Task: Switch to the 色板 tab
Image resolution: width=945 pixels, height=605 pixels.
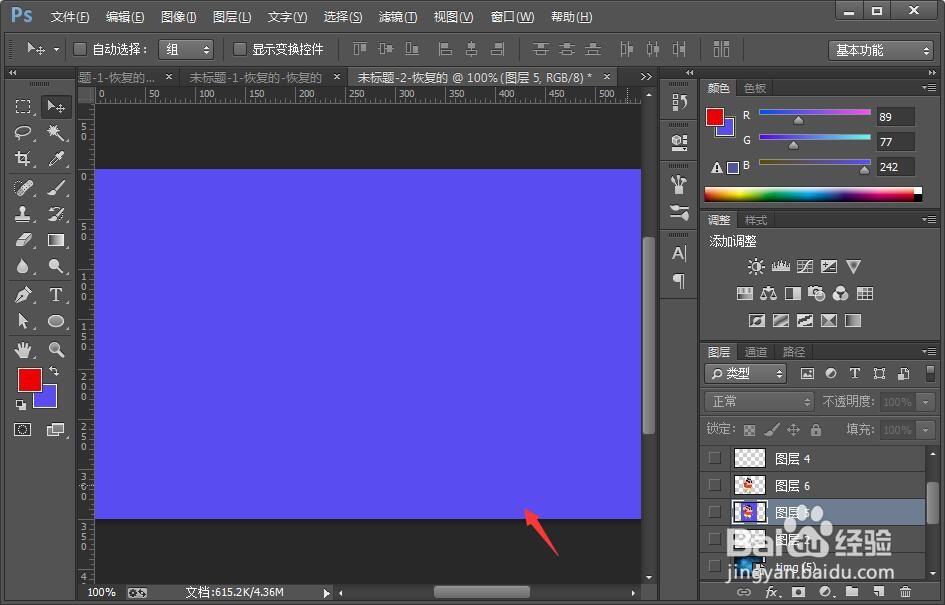Action: pos(755,89)
